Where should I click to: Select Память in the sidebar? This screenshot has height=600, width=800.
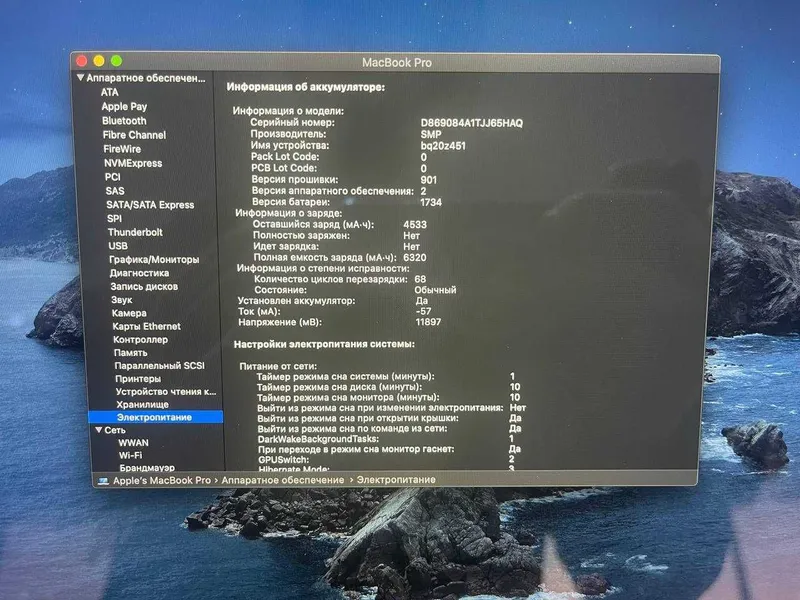coord(131,353)
